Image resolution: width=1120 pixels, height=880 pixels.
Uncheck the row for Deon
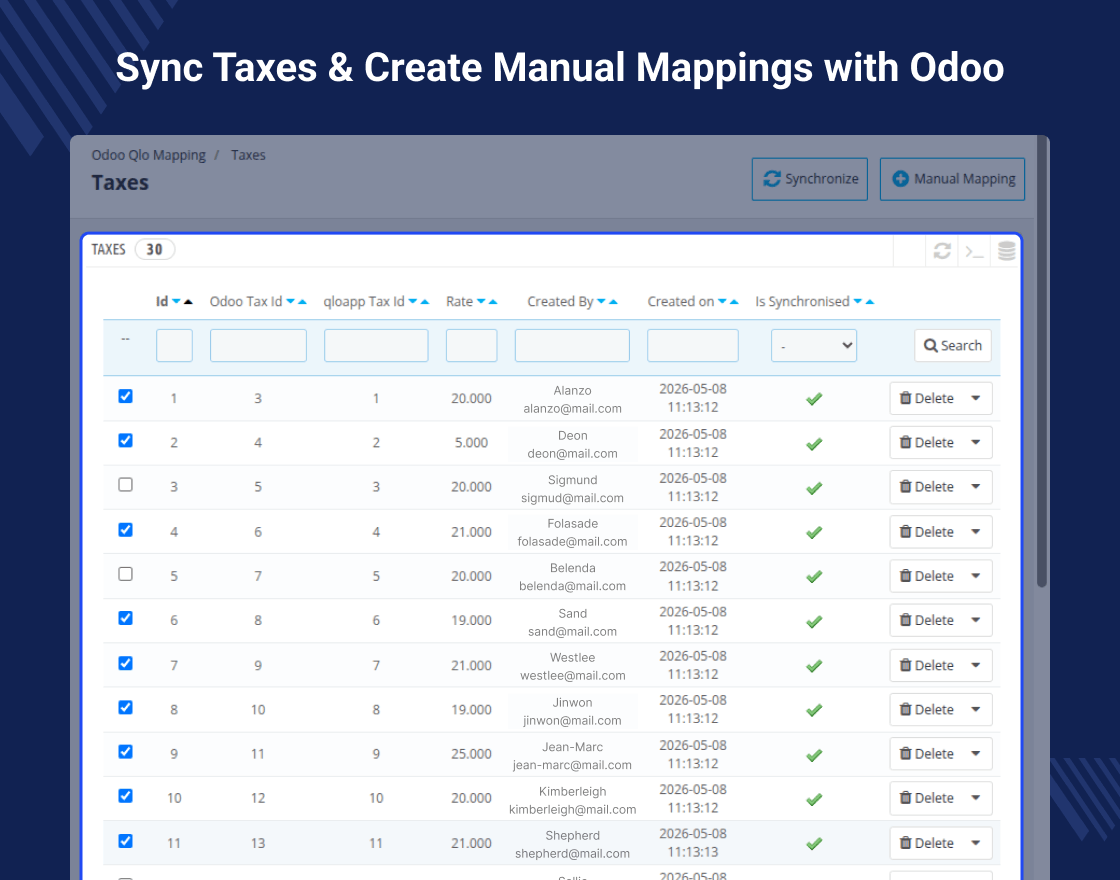click(125, 440)
